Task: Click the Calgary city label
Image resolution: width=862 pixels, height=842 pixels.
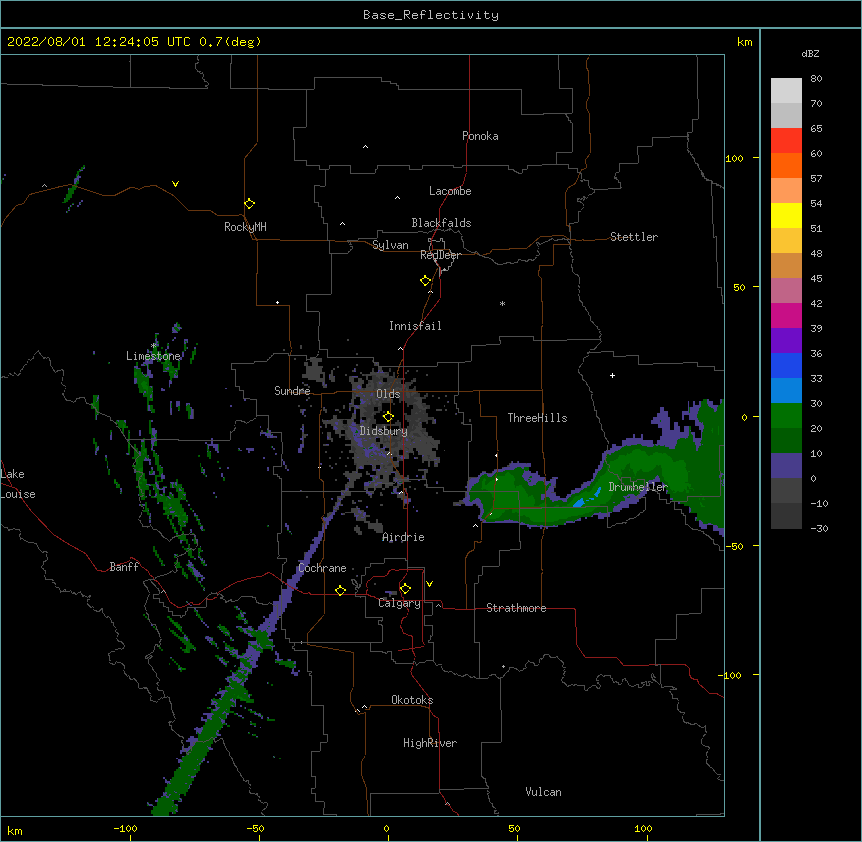Action: point(399,603)
